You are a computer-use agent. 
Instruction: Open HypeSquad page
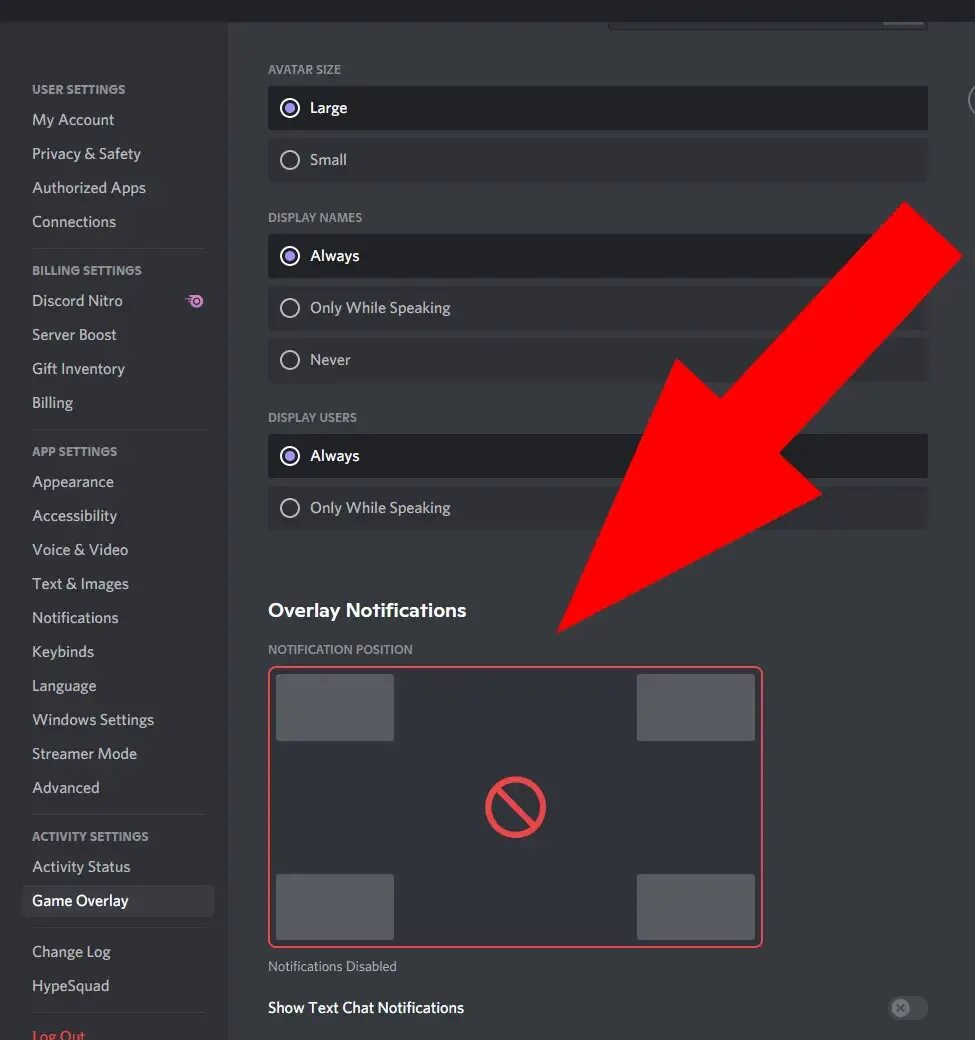[x=70, y=986]
